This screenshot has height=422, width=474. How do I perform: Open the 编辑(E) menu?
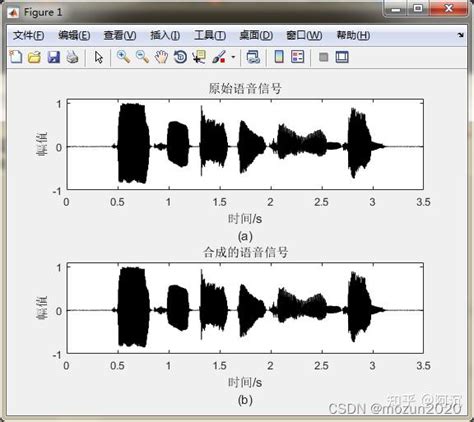click(x=74, y=35)
